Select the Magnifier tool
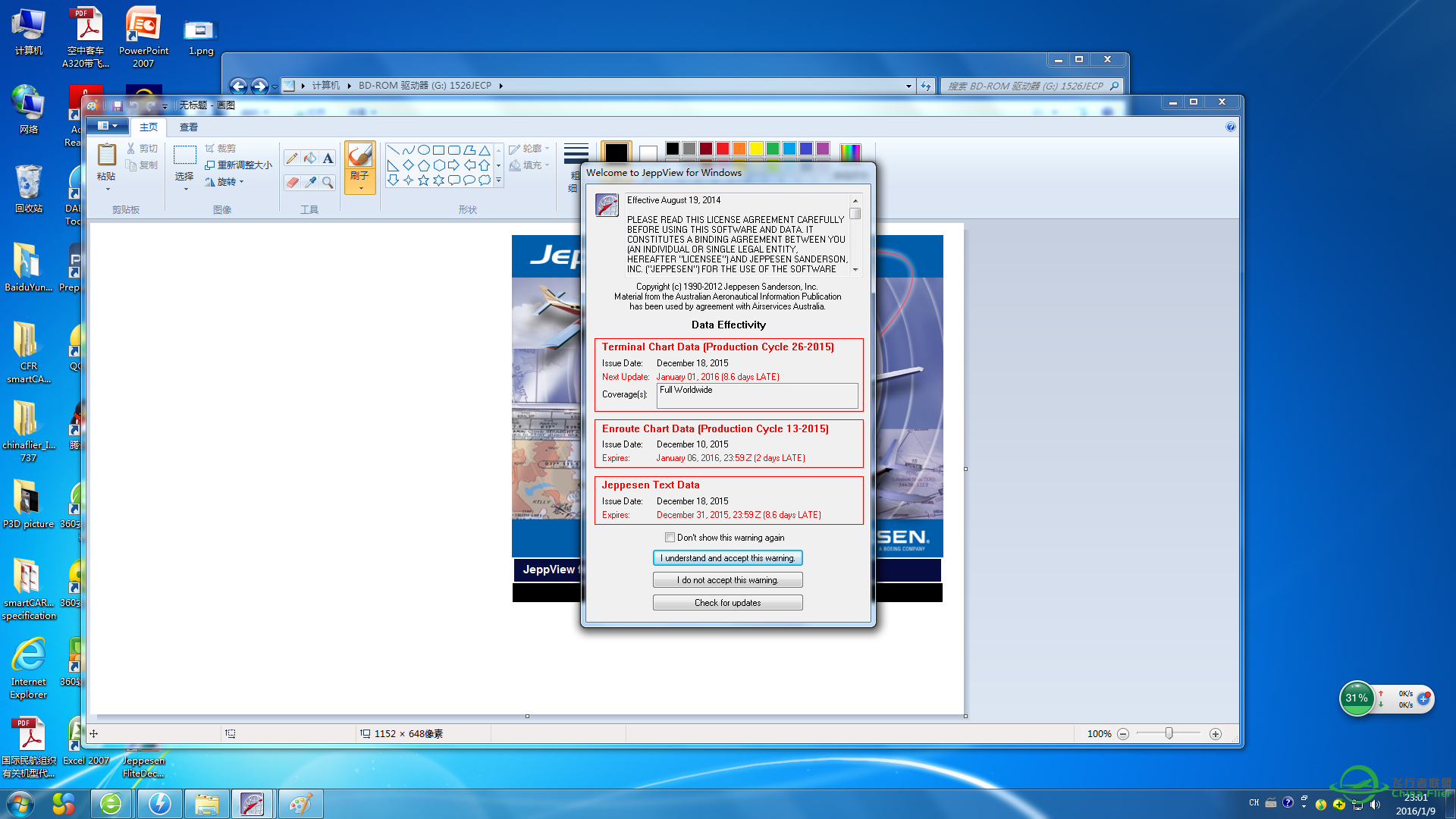Image resolution: width=1456 pixels, height=819 pixels. [328, 183]
